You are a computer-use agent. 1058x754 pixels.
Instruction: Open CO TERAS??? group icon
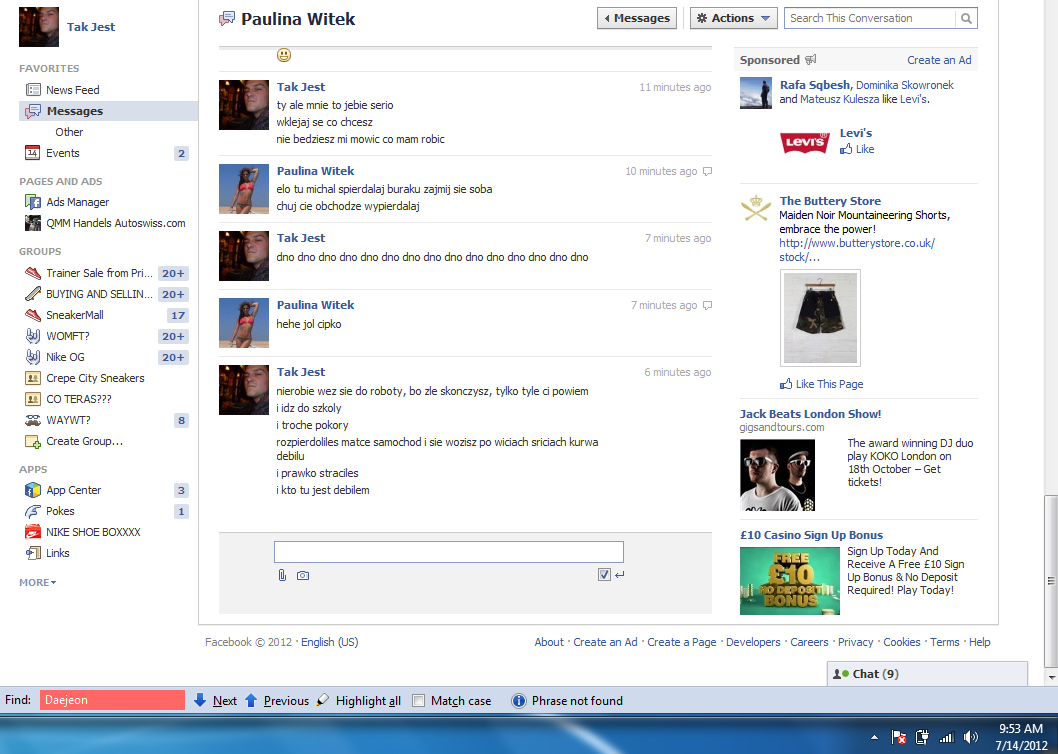pos(33,399)
